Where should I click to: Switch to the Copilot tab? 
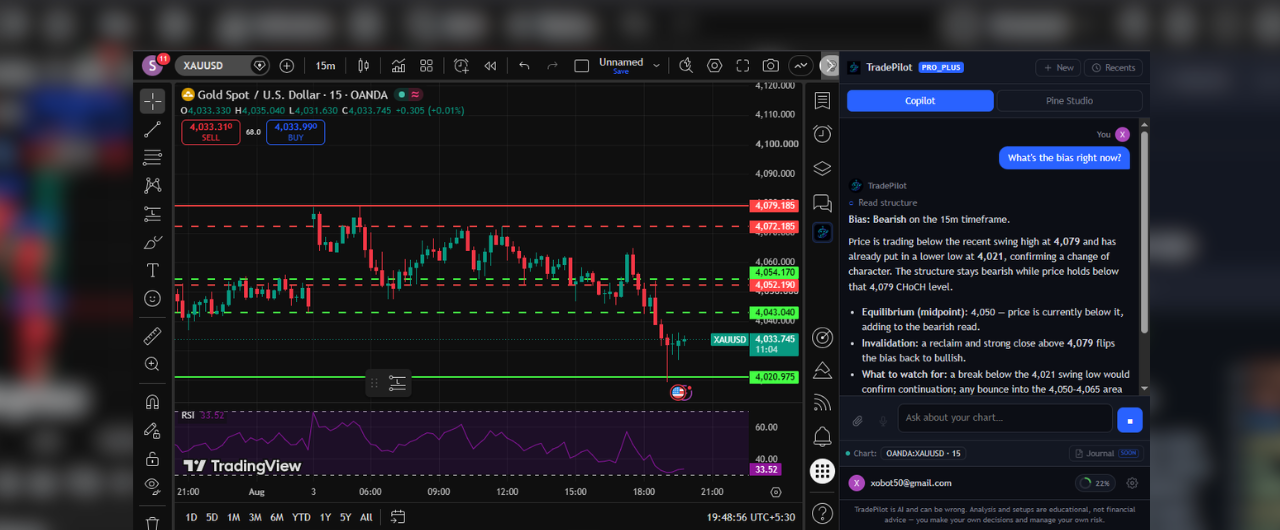pos(920,100)
